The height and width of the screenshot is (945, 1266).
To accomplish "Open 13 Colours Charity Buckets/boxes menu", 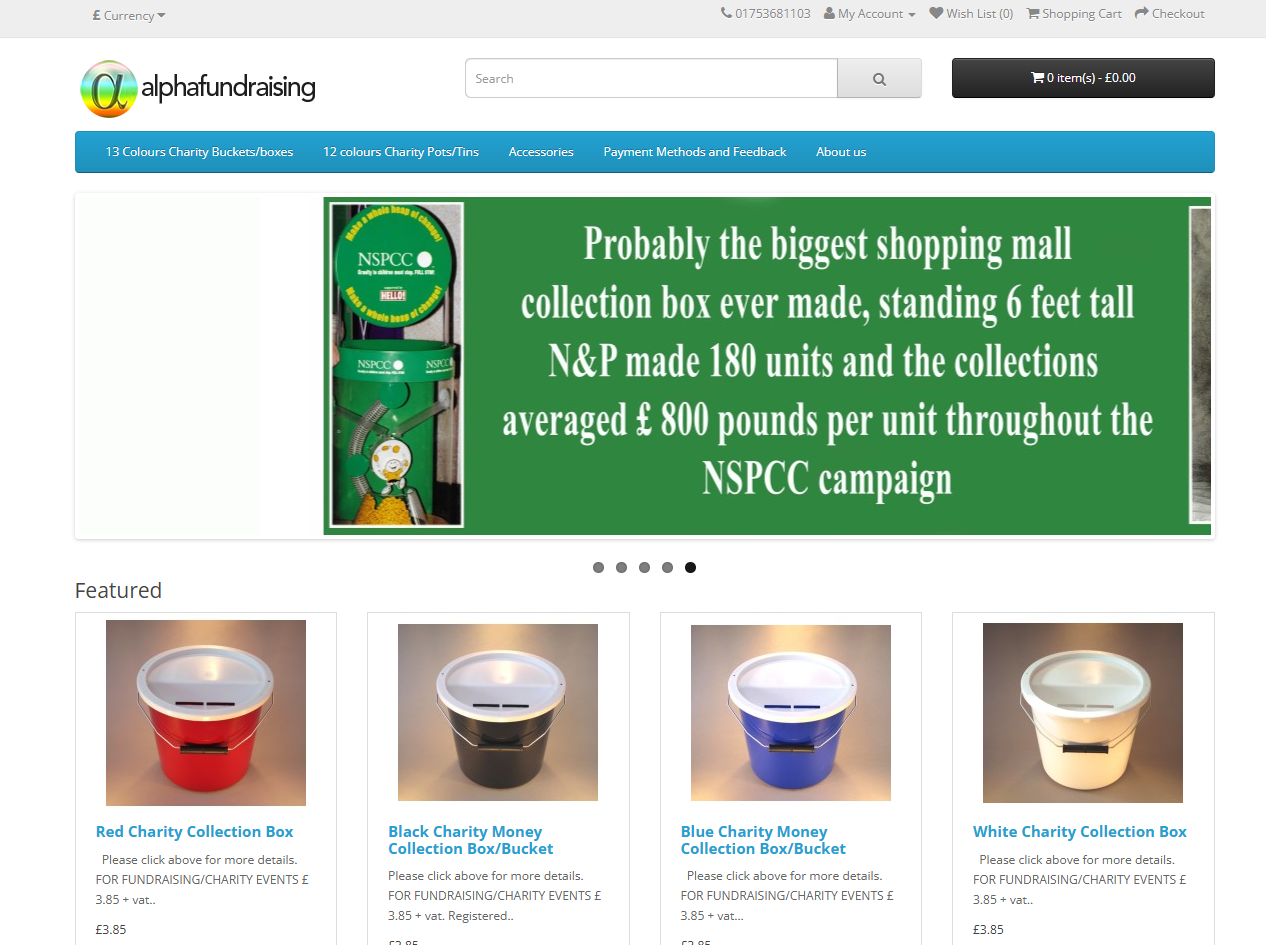I will pyautogui.click(x=200, y=152).
